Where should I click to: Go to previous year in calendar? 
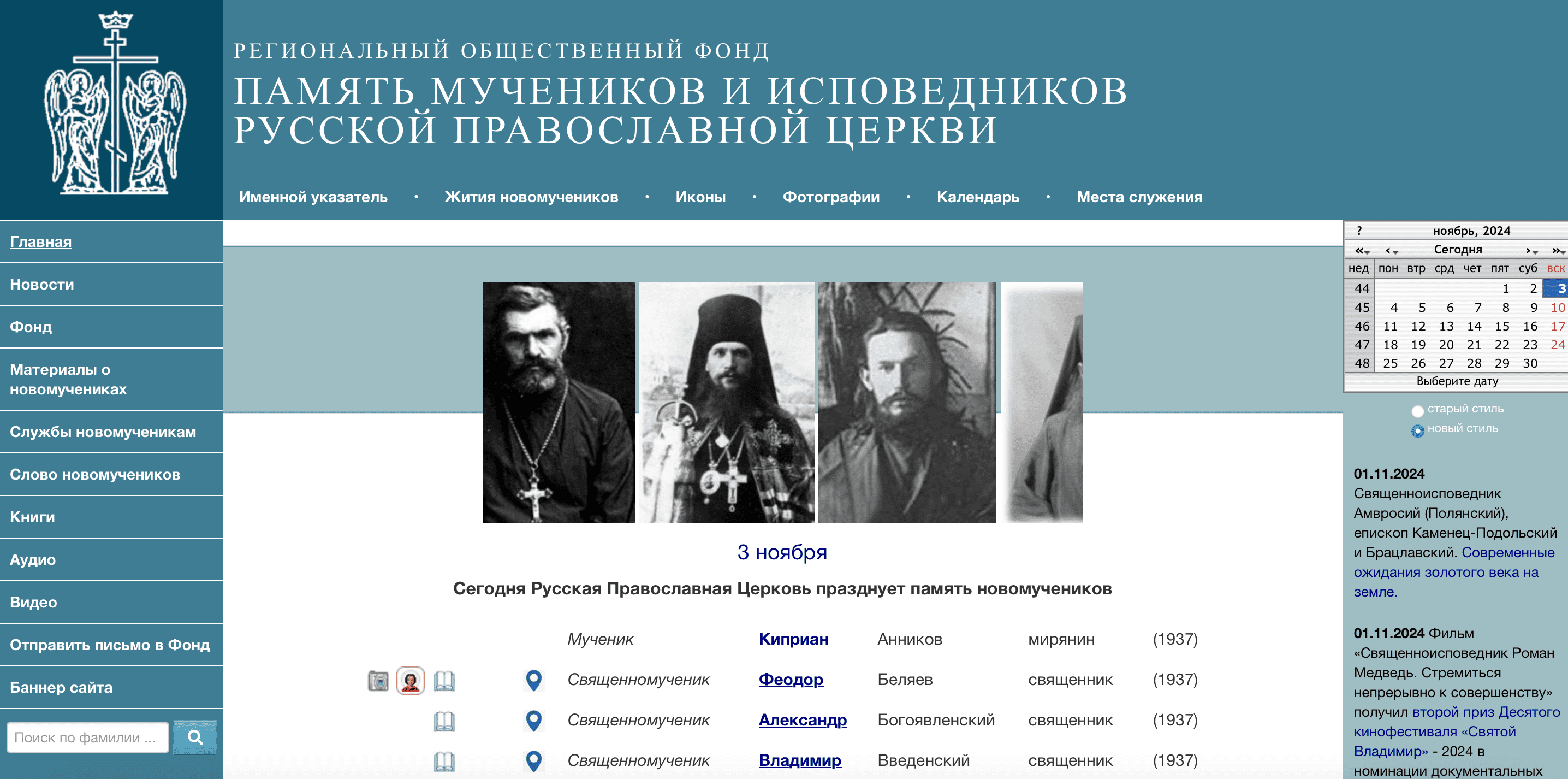coord(1361,250)
